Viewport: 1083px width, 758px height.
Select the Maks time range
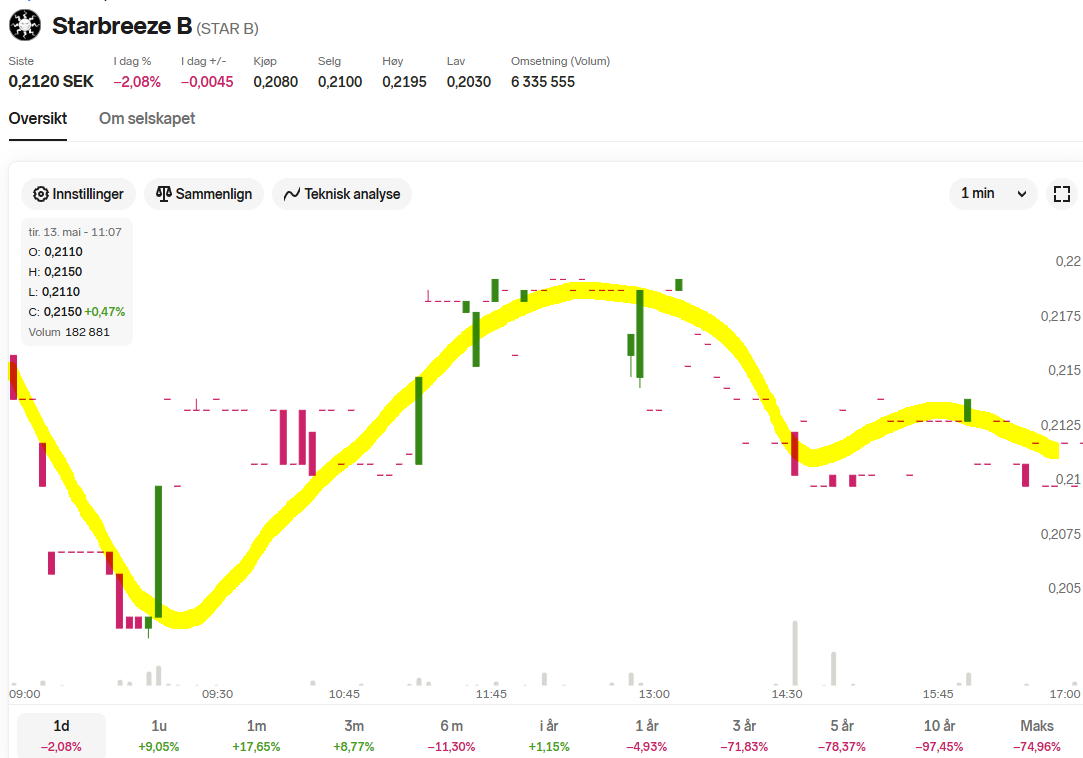click(1037, 735)
